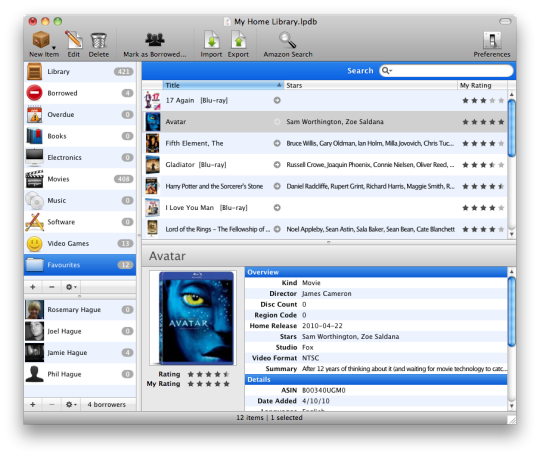Click the Export toolbar icon
This screenshot has width=540, height=457.
238,40
